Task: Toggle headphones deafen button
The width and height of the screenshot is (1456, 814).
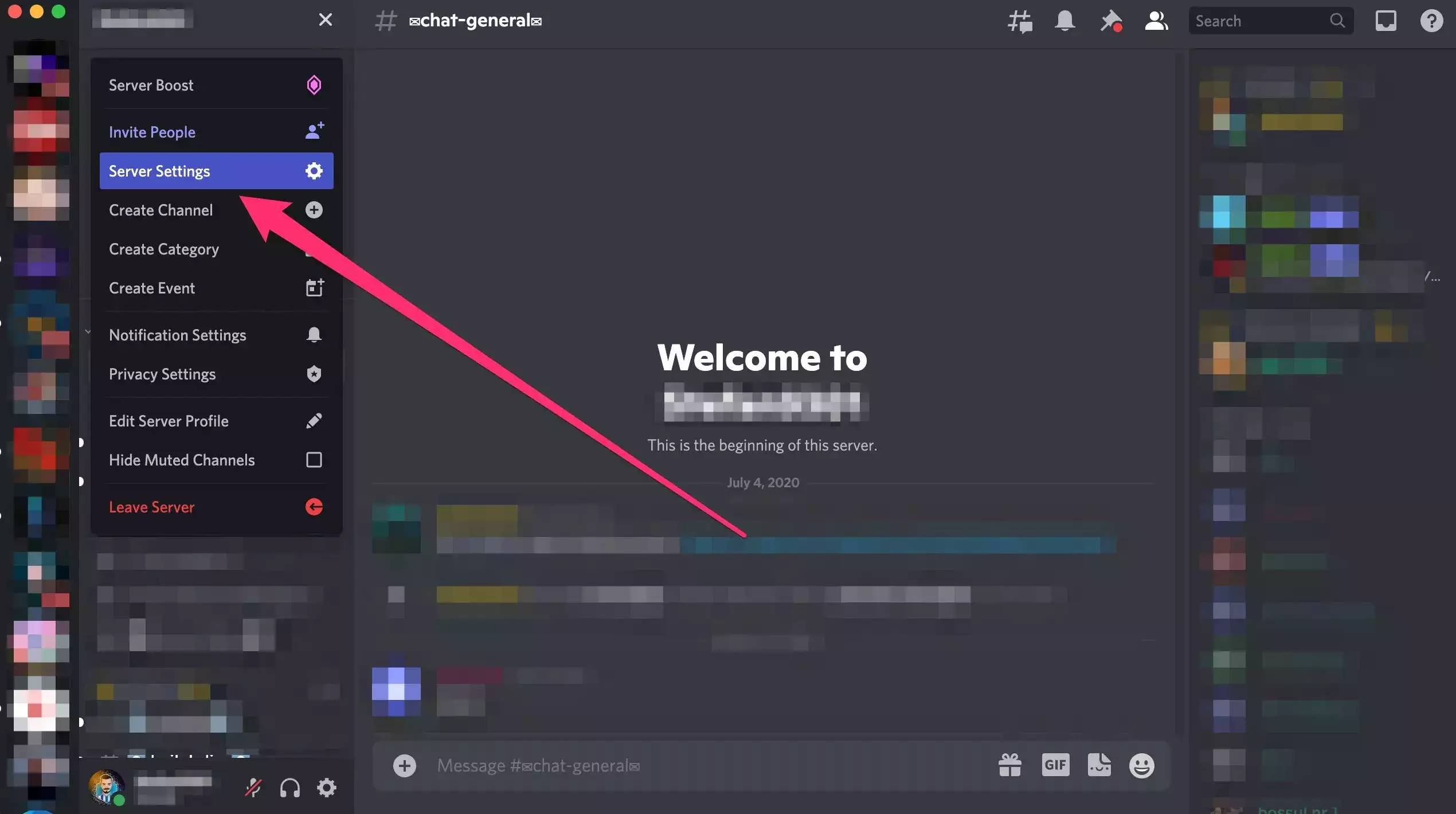Action: tap(289, 788)
